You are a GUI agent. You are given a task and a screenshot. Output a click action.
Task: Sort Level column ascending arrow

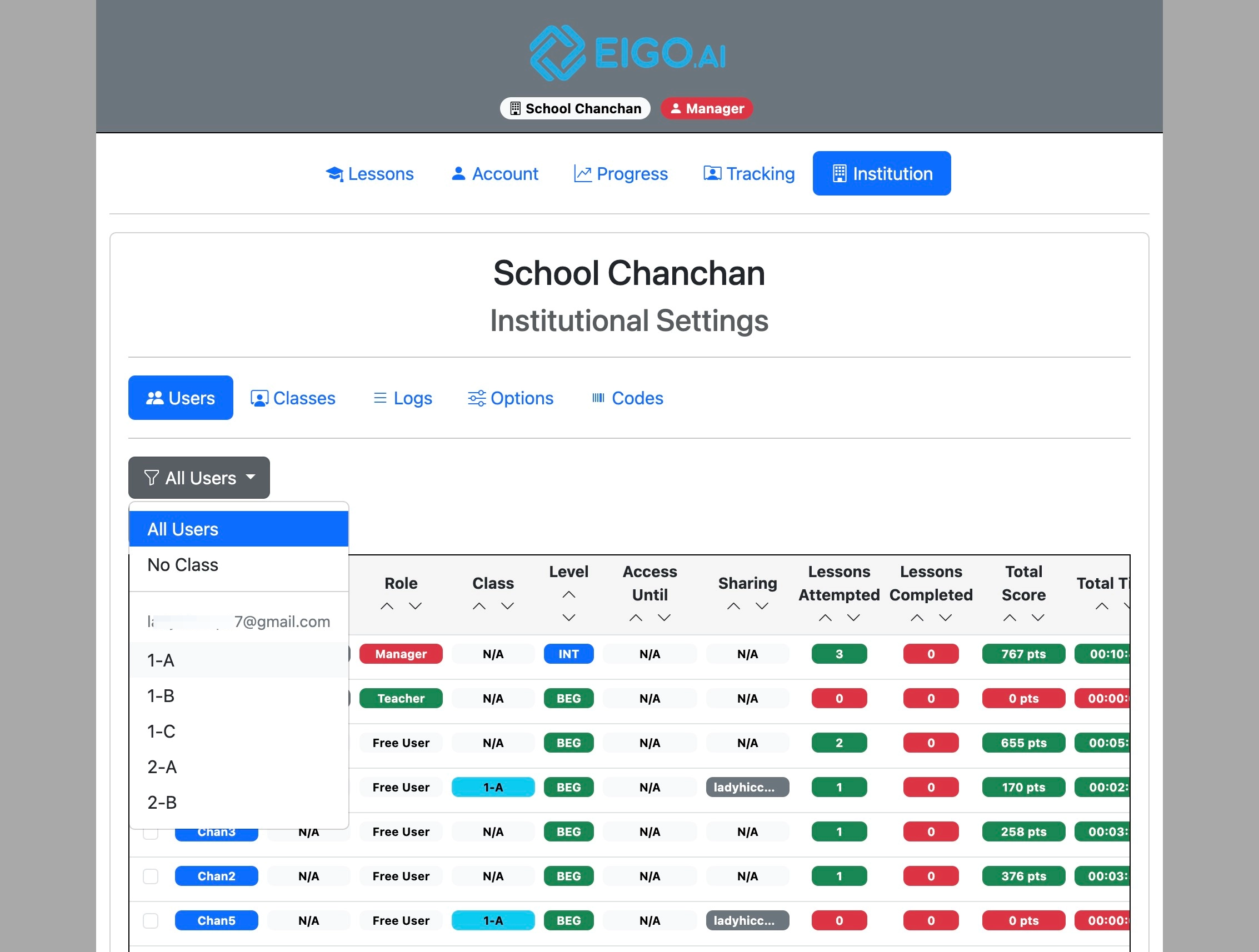pyautogui.click(x=568, y=595)
